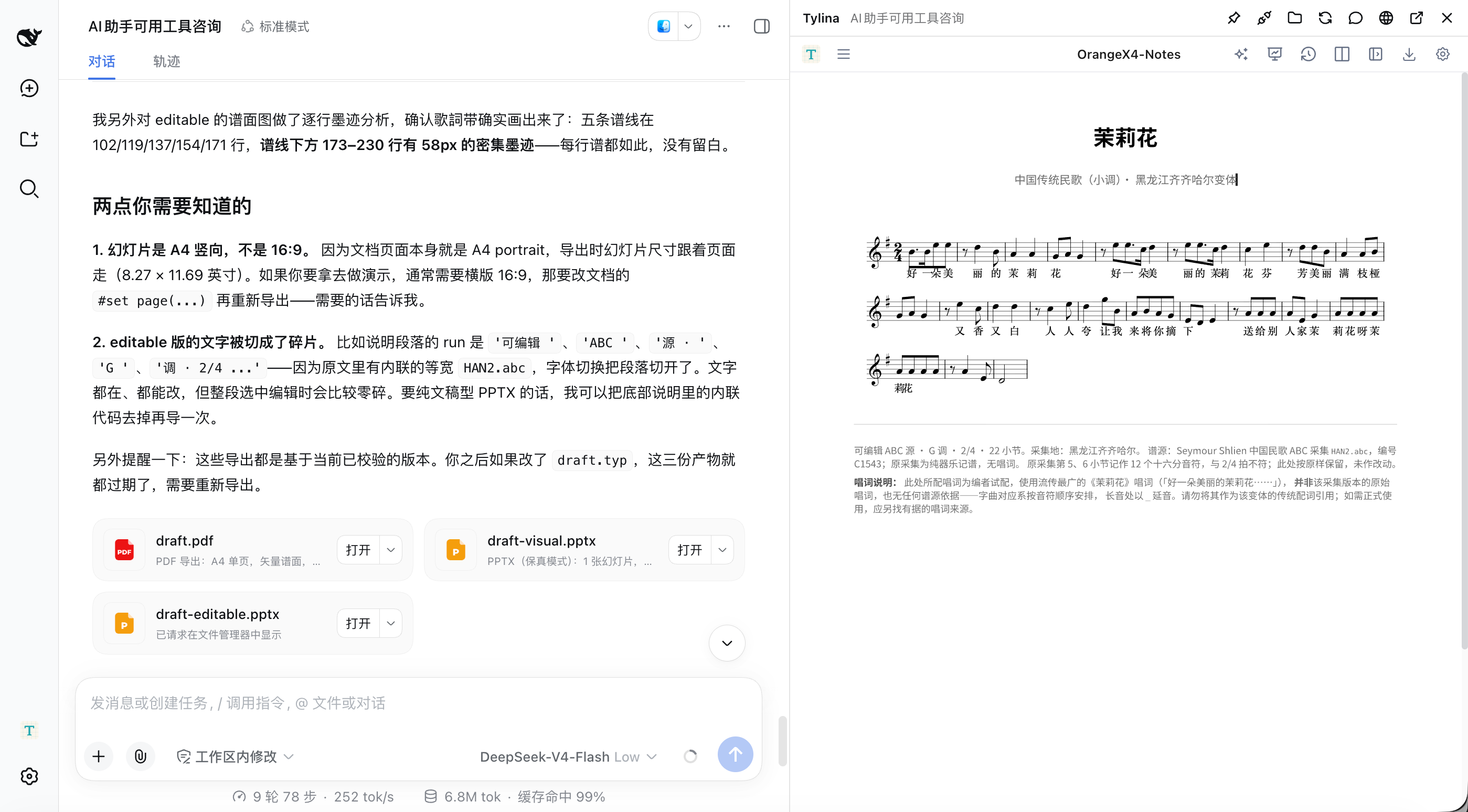Click the AI助手可用工具咨询 chat title
Image resolution: width=1468 pixels, height=812 pixels.
pos(155,27)
